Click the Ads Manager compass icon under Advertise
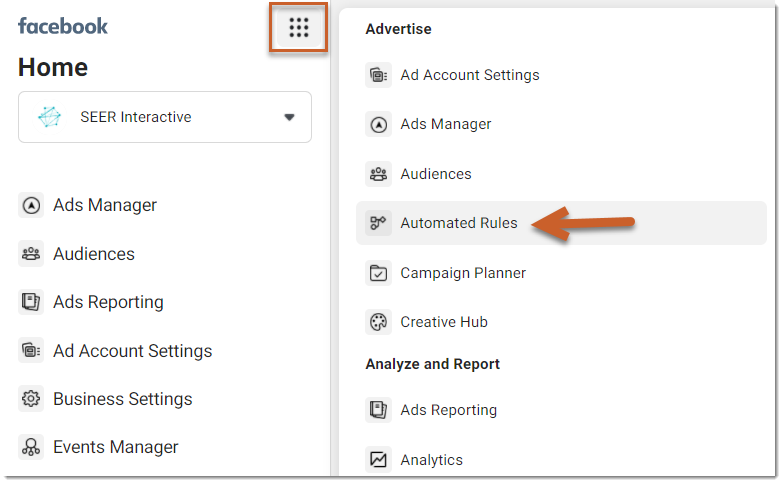 coord(378,124)
